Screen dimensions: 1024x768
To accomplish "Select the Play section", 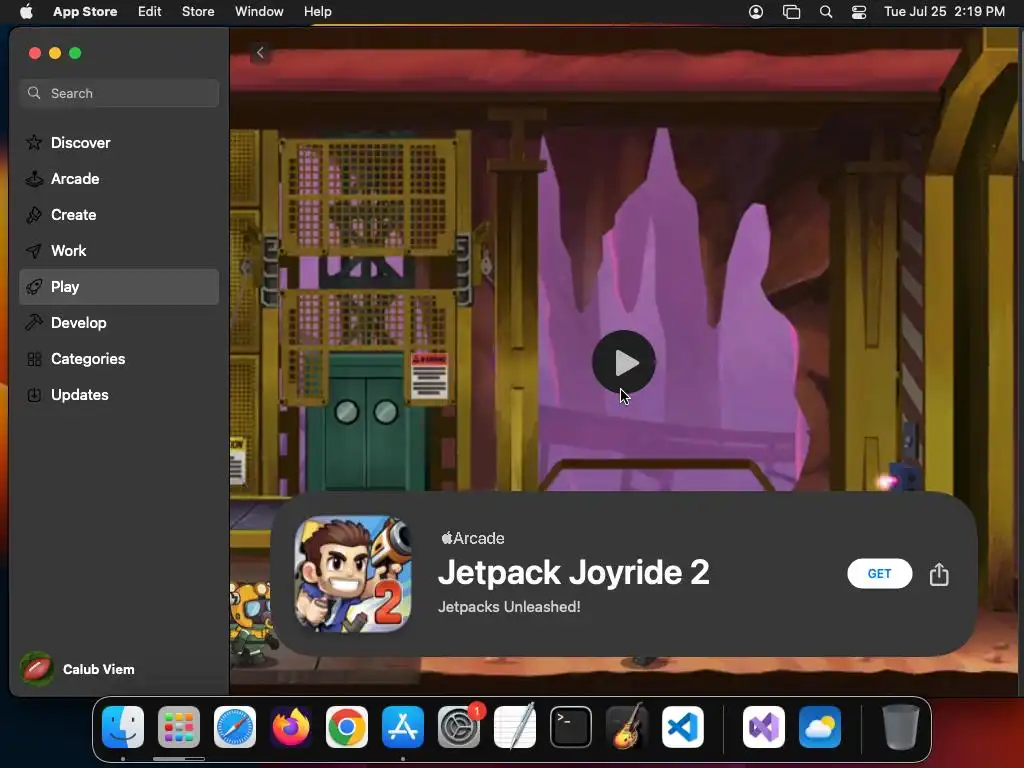I will click(x=119, y=287).
